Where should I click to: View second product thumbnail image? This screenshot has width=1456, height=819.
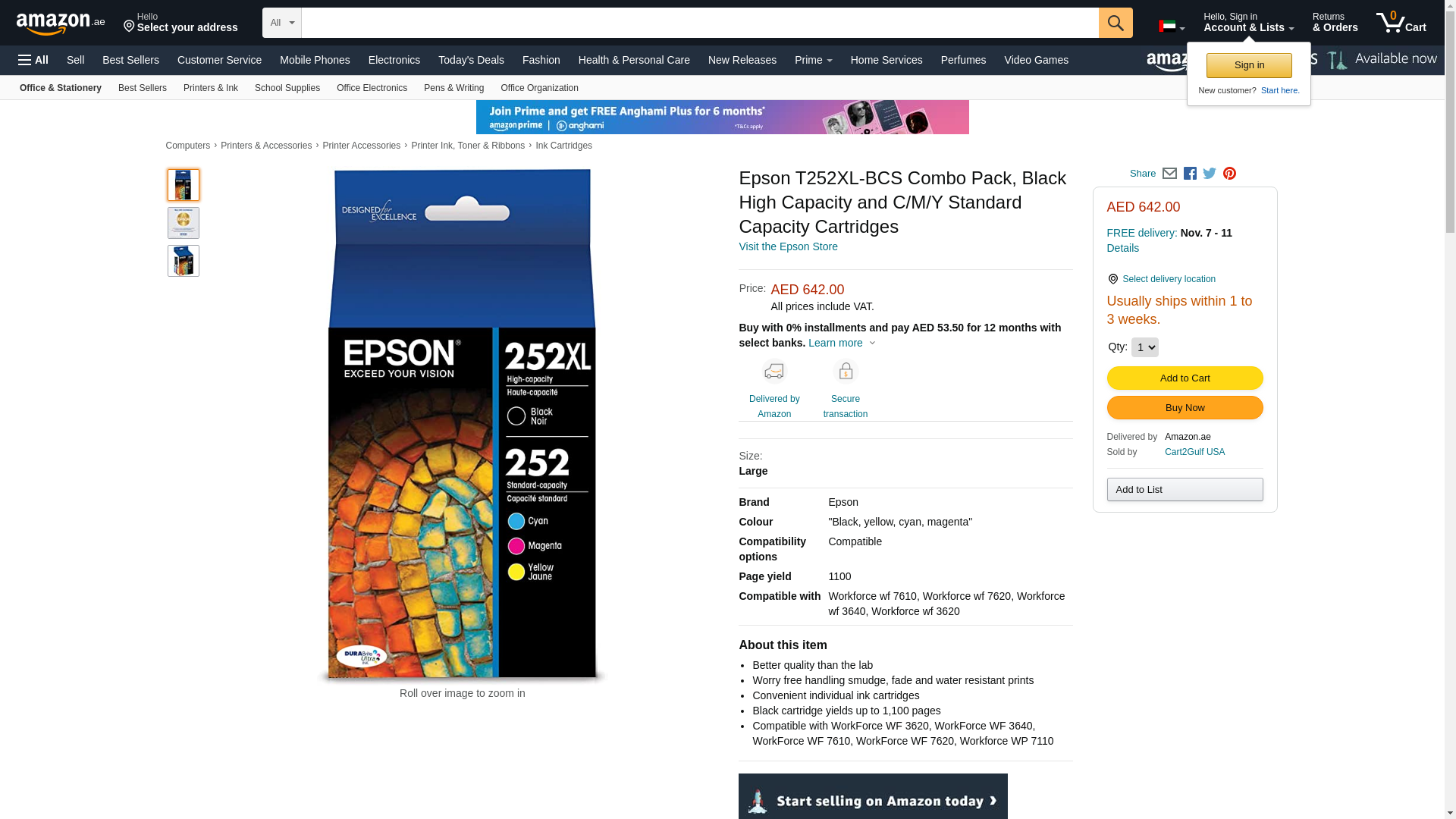point(184,223)
